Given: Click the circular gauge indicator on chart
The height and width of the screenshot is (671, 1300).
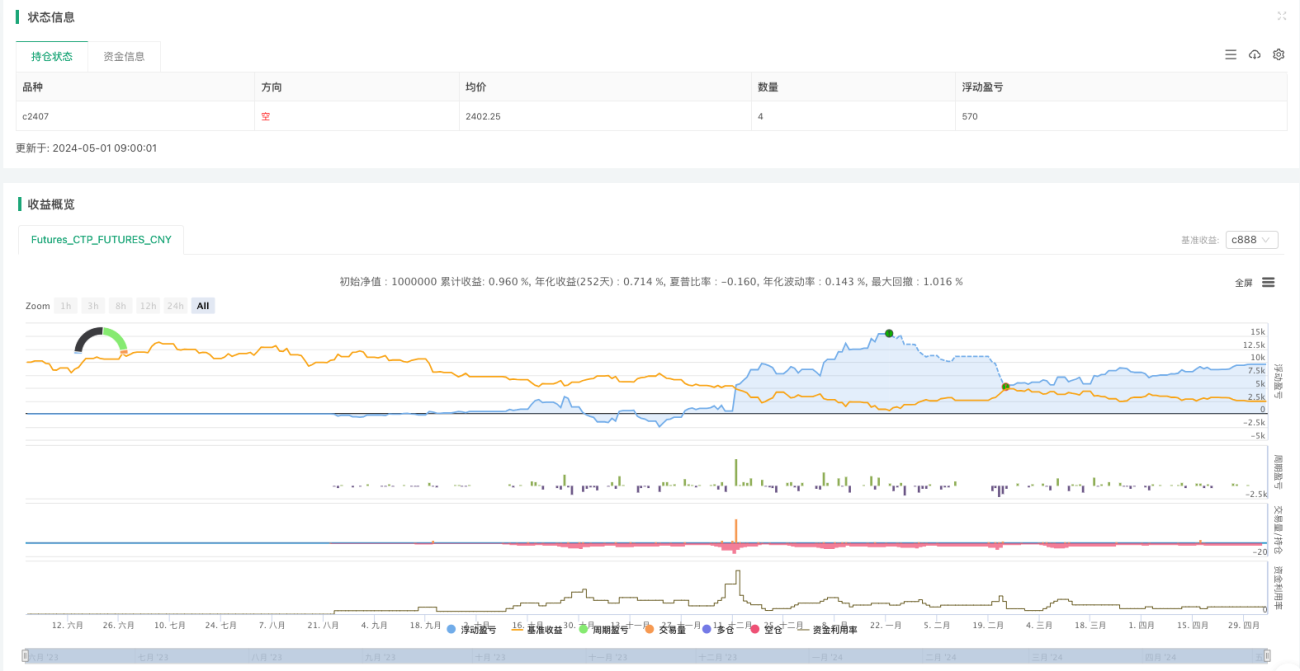Looking at the screenshot, I should tap(101, 341).
